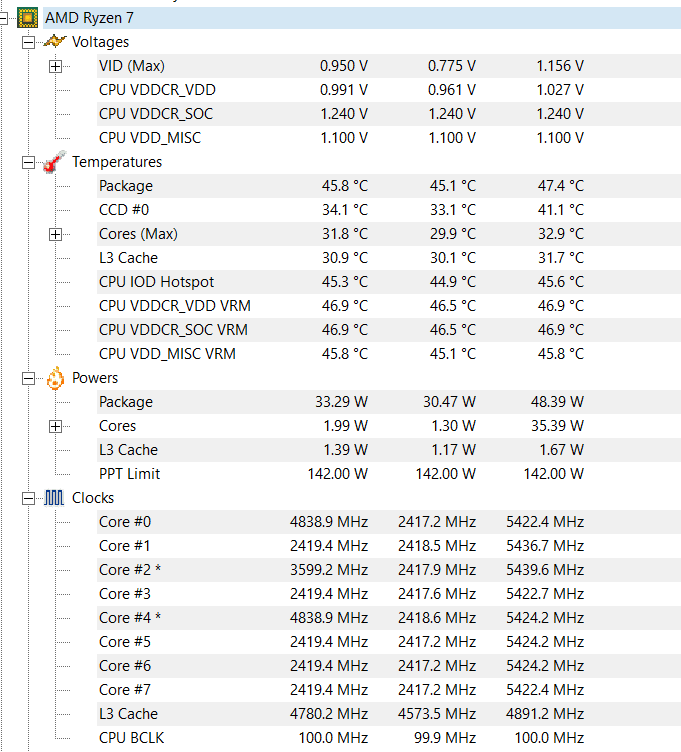Select the Voltages group label
Image resolution: width=681 pixels, height=752 pixels.
[100, 42]
